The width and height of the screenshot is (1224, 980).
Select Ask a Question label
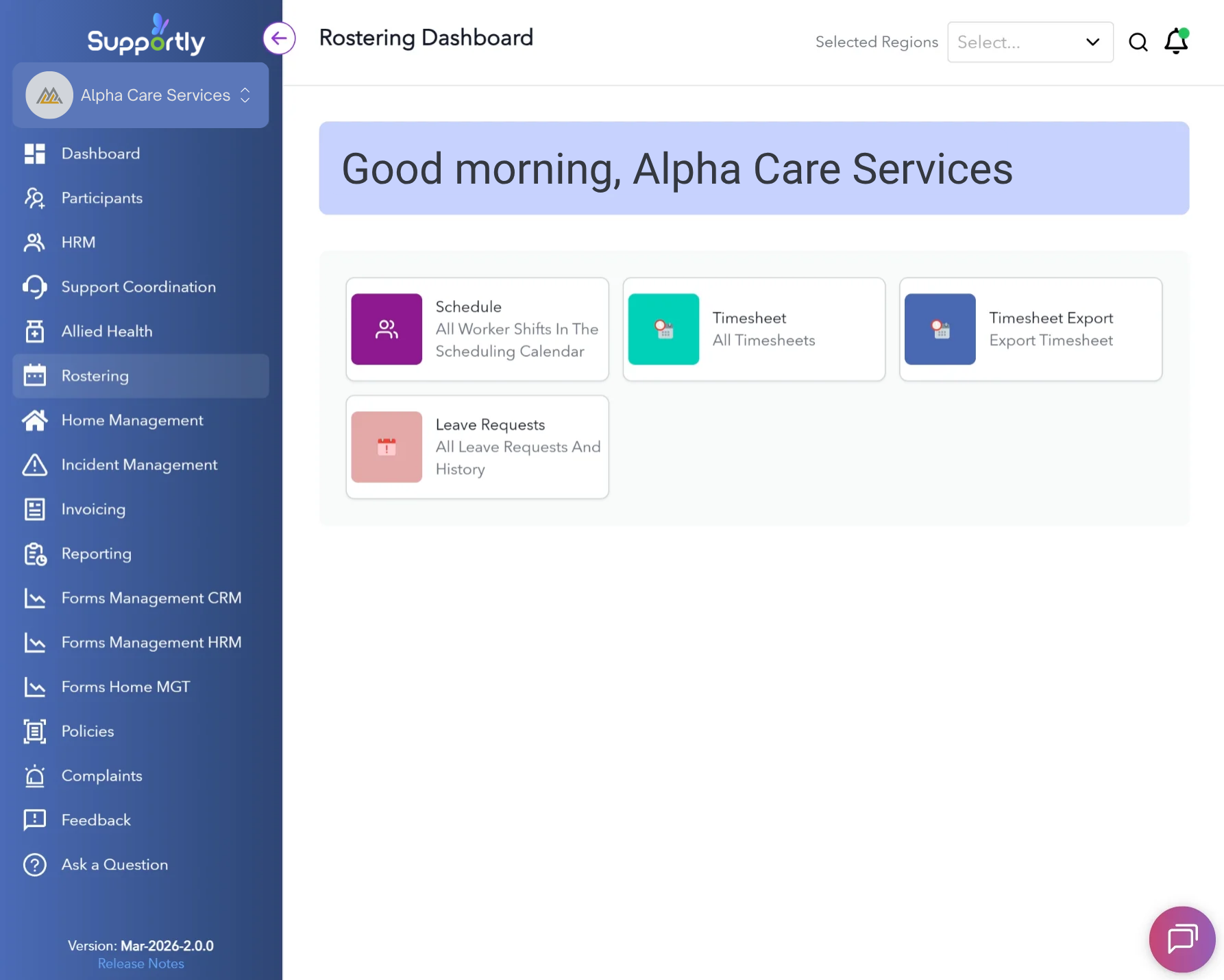(x=114, y=865)
